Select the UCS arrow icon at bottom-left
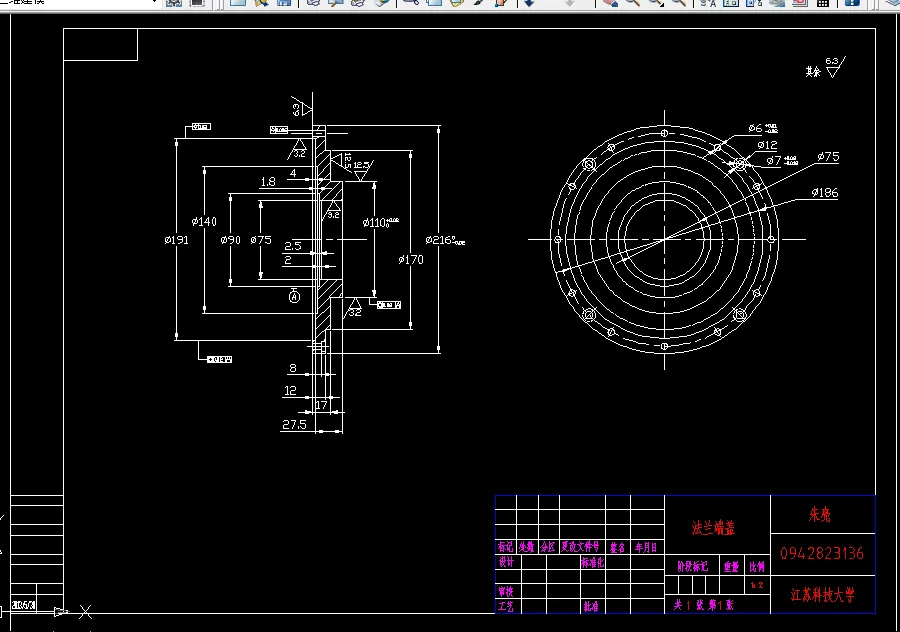 (61, 612)
